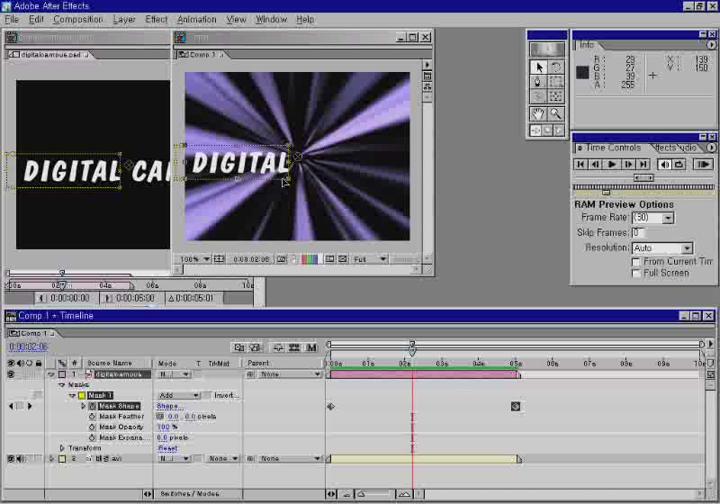The image size is (720, 504).
Task: Select the Zoom magnifier tool
Action: tap(556, 113)
